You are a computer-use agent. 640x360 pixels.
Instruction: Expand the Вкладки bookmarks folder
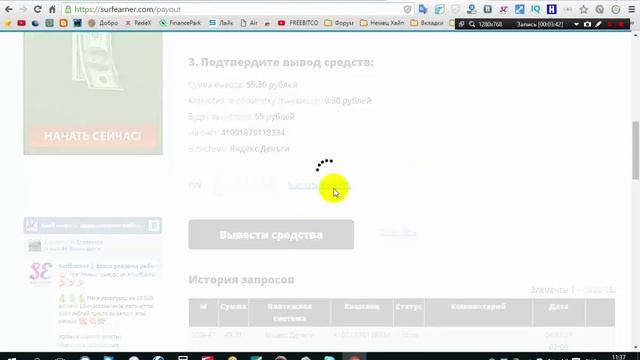coord(427,23)
